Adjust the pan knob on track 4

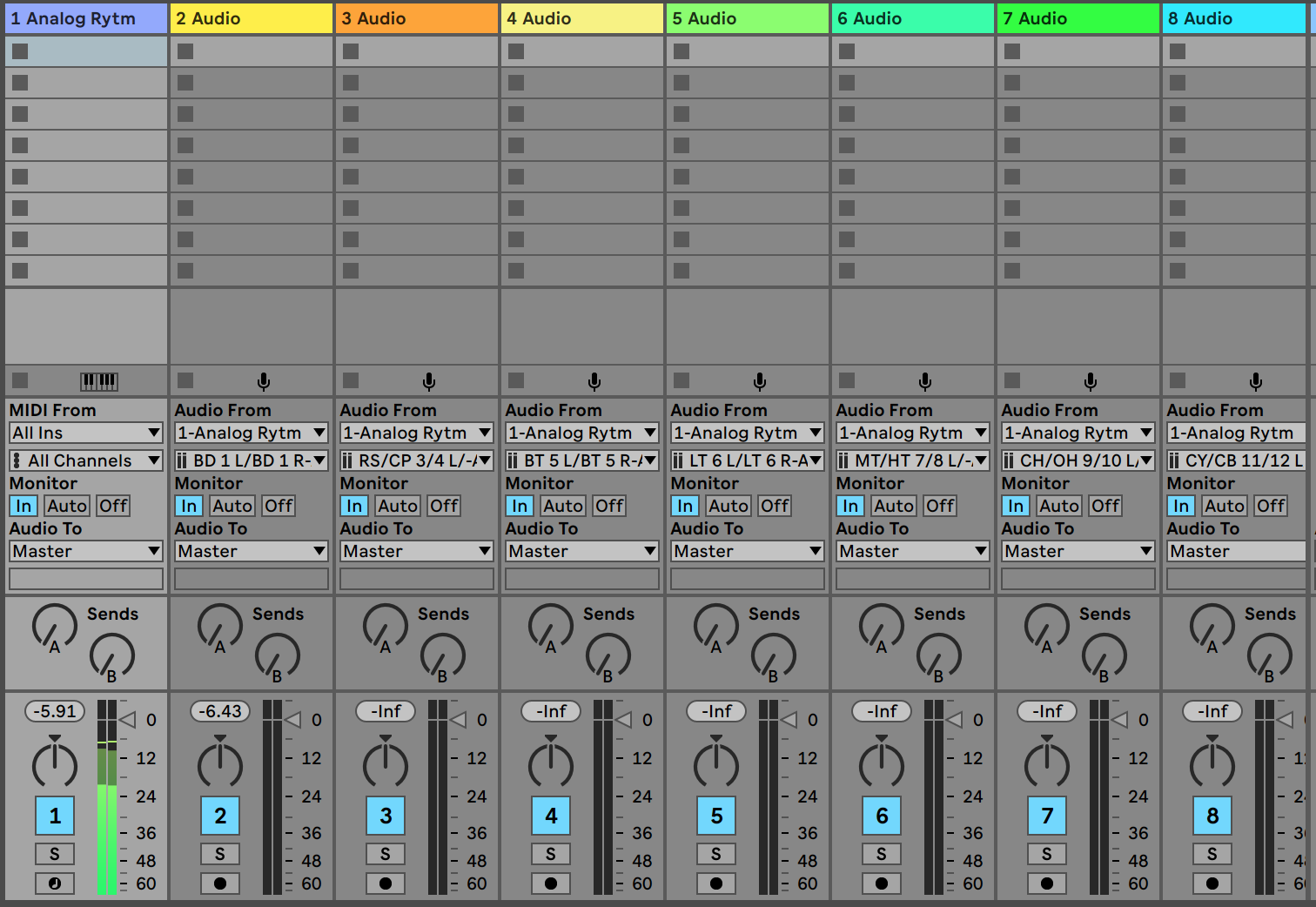pyautogui.click(x=551, y=763)
